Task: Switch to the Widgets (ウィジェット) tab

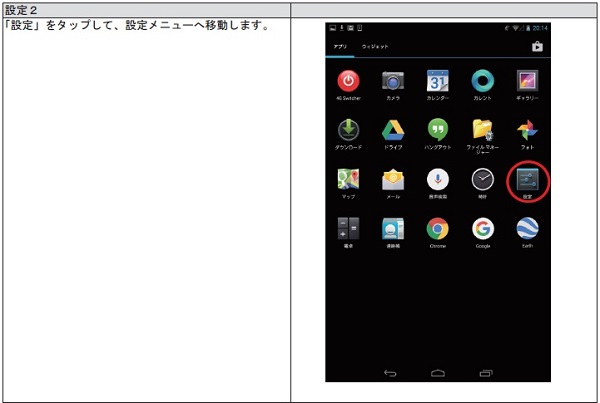Action: (375, 47)
